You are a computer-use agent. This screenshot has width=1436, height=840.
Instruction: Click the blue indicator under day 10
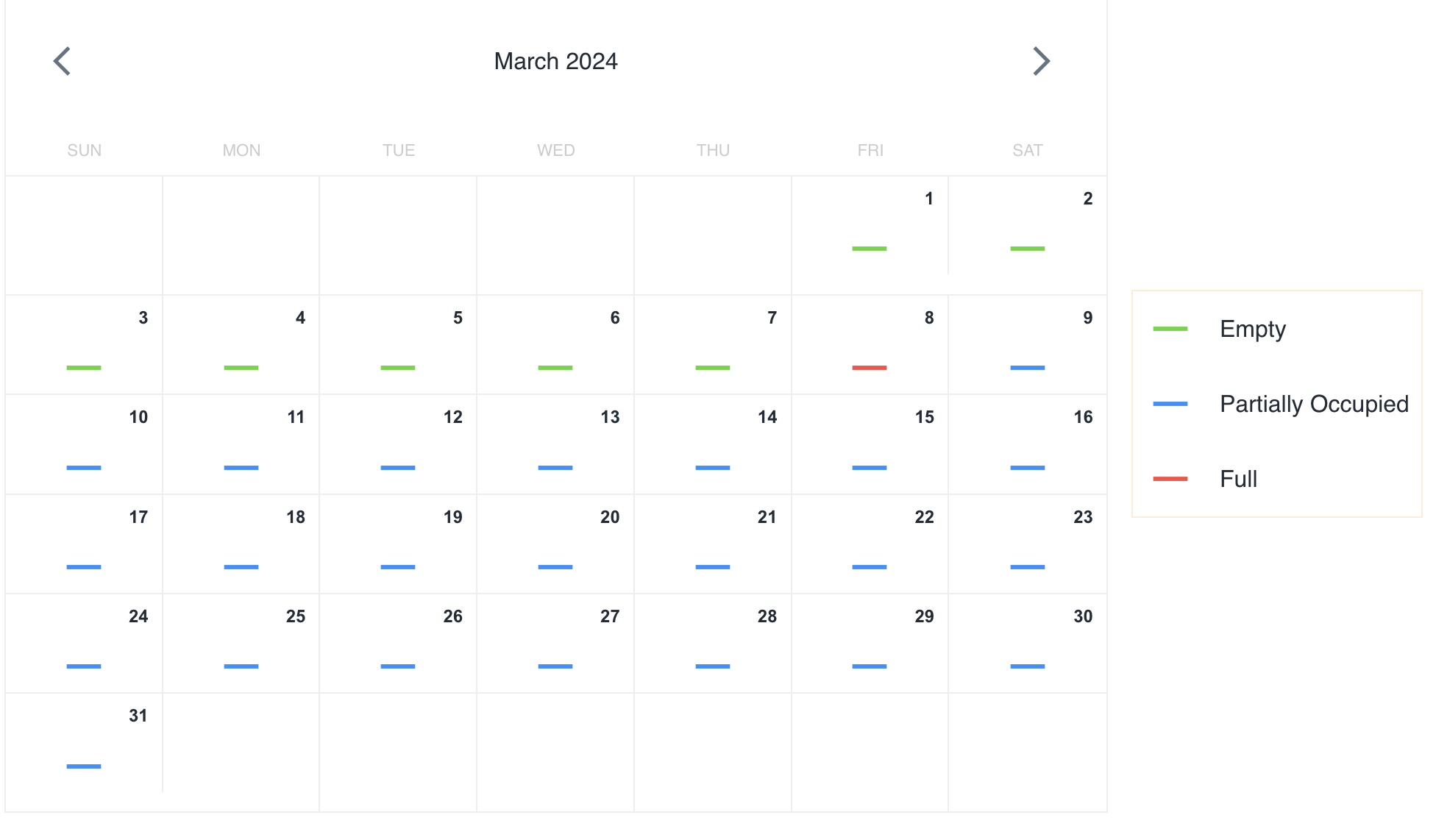[84, 468]
